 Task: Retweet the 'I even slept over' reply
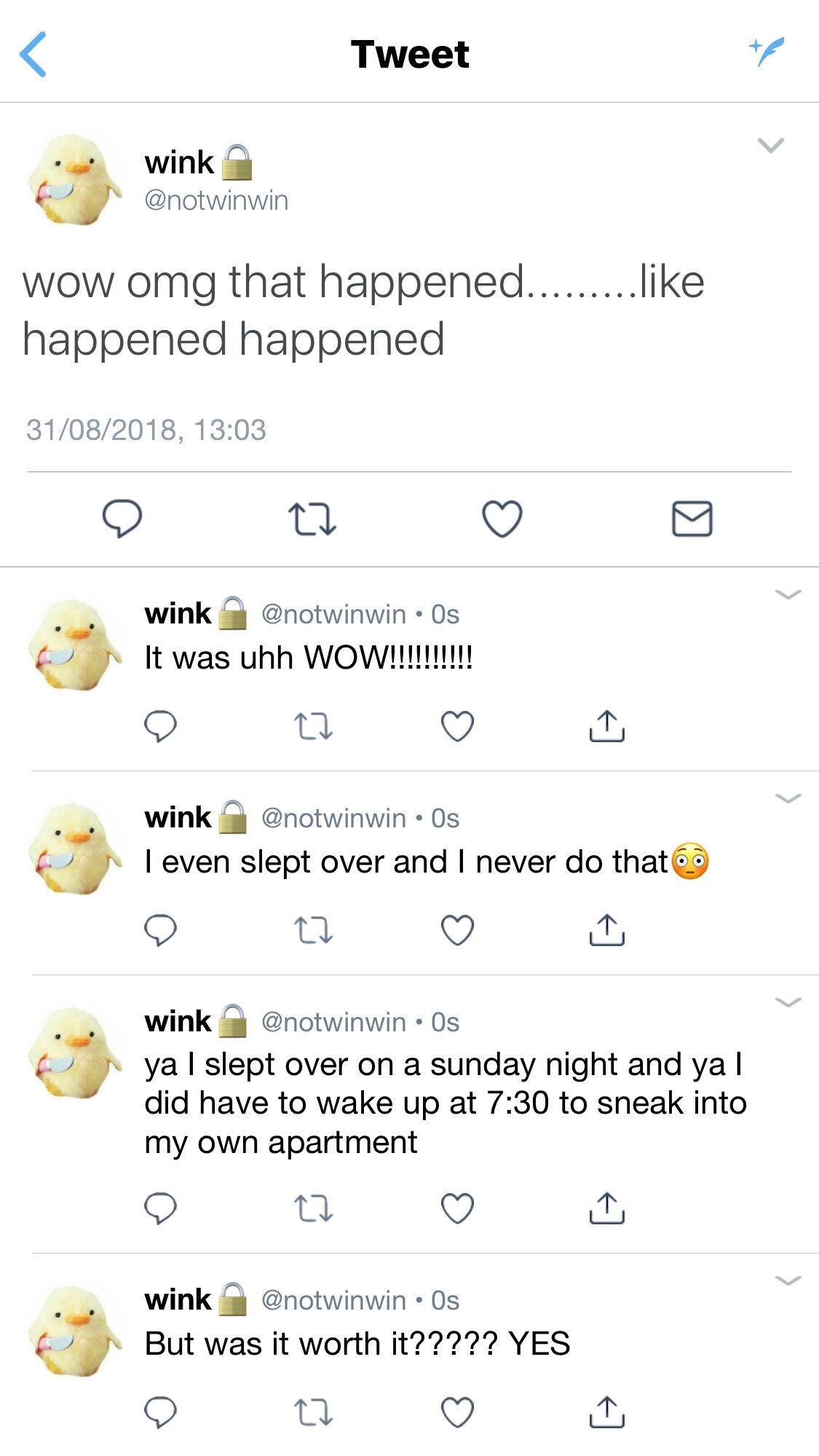pos(314,930)
